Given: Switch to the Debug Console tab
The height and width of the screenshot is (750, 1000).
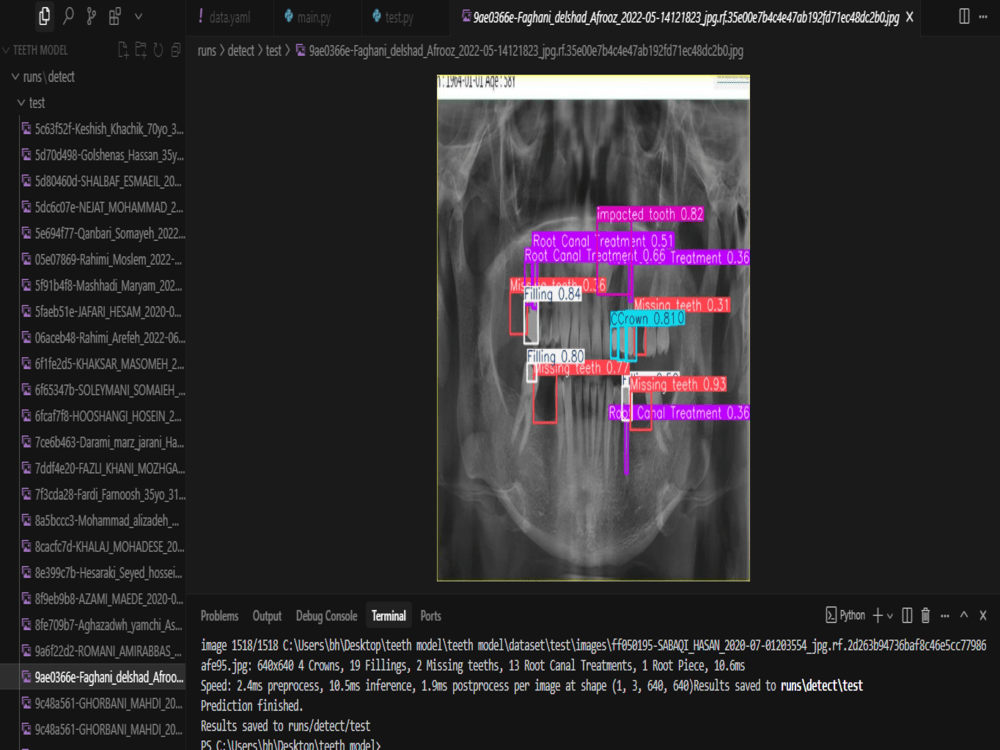Looking at the screenshot, I should point(326,616).
